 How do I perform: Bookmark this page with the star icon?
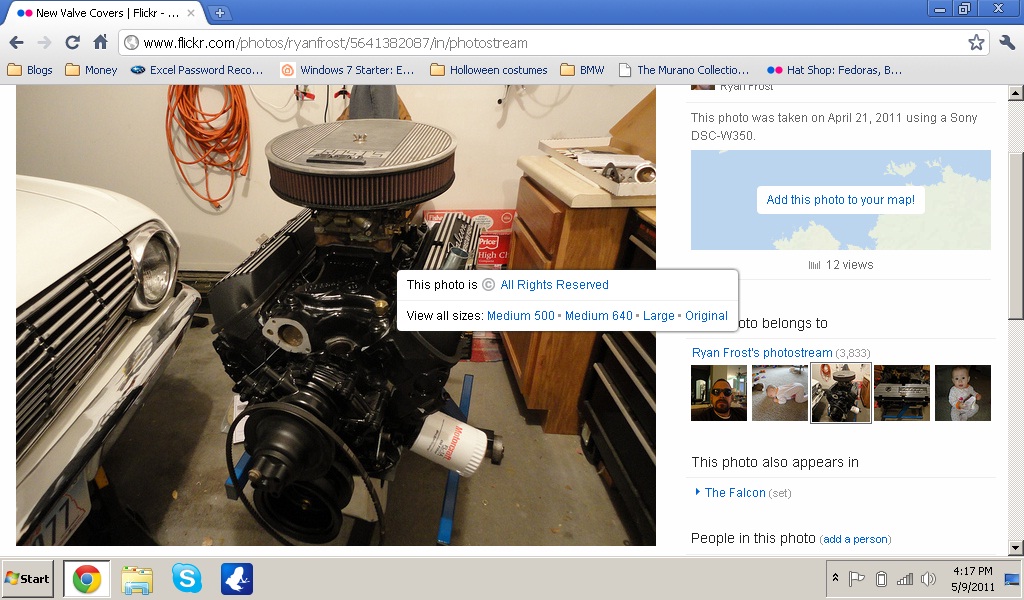point(976,43)
